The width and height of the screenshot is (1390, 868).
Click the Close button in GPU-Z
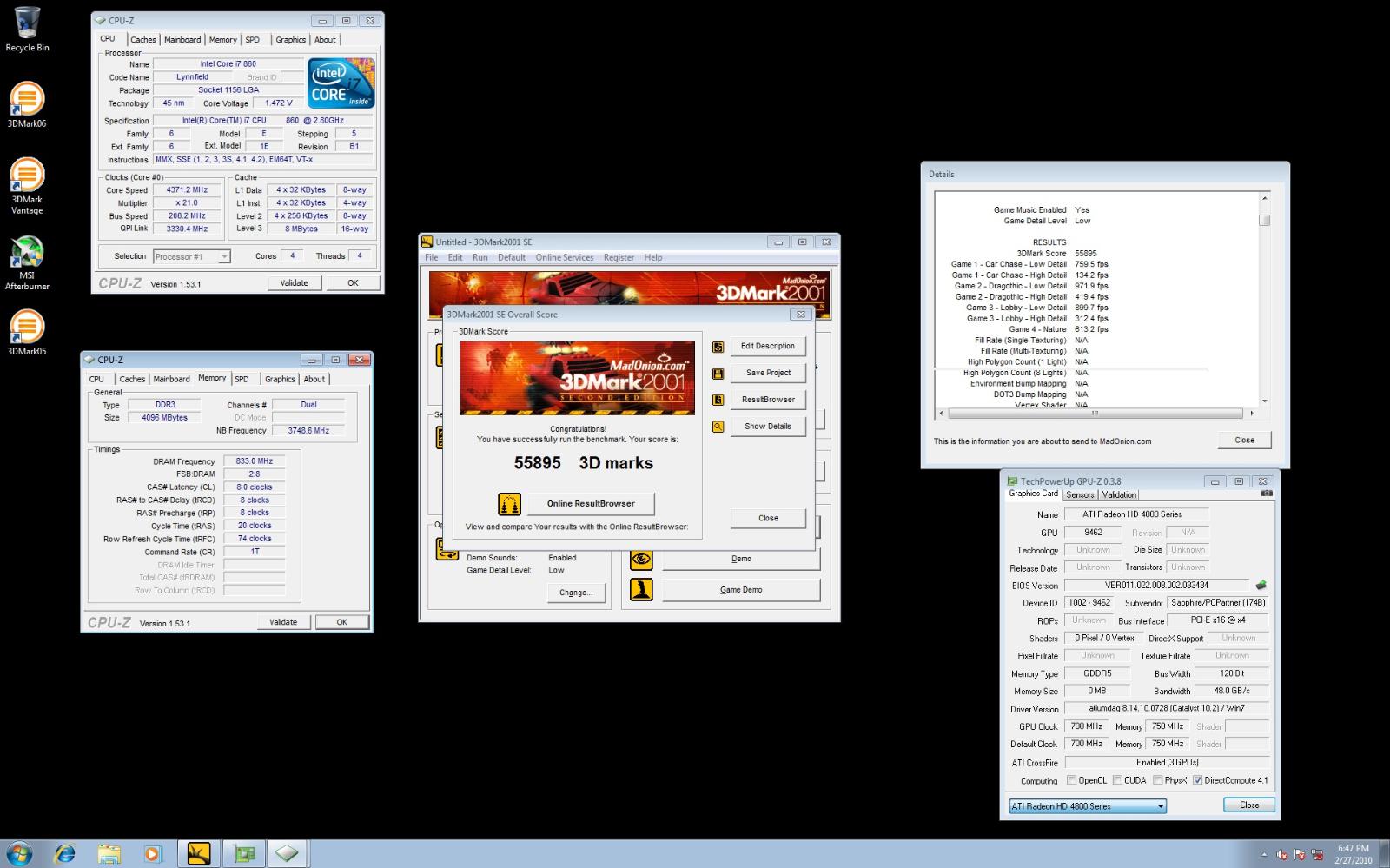click(1249, 805)
